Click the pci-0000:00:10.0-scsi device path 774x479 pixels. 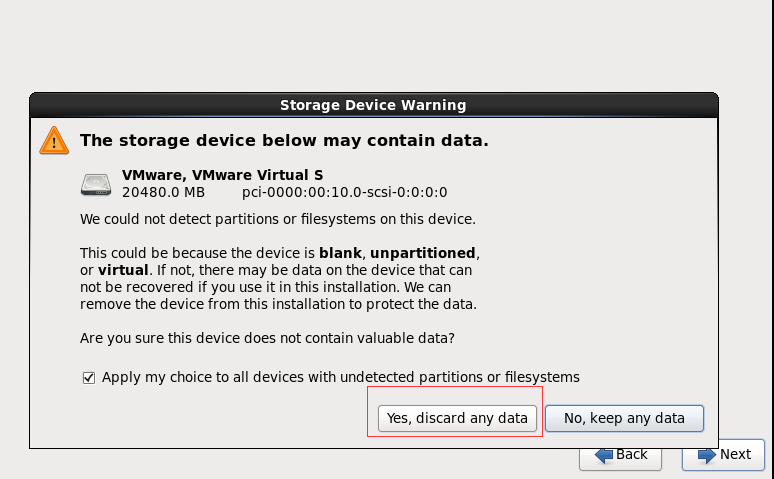pos(345,192)
